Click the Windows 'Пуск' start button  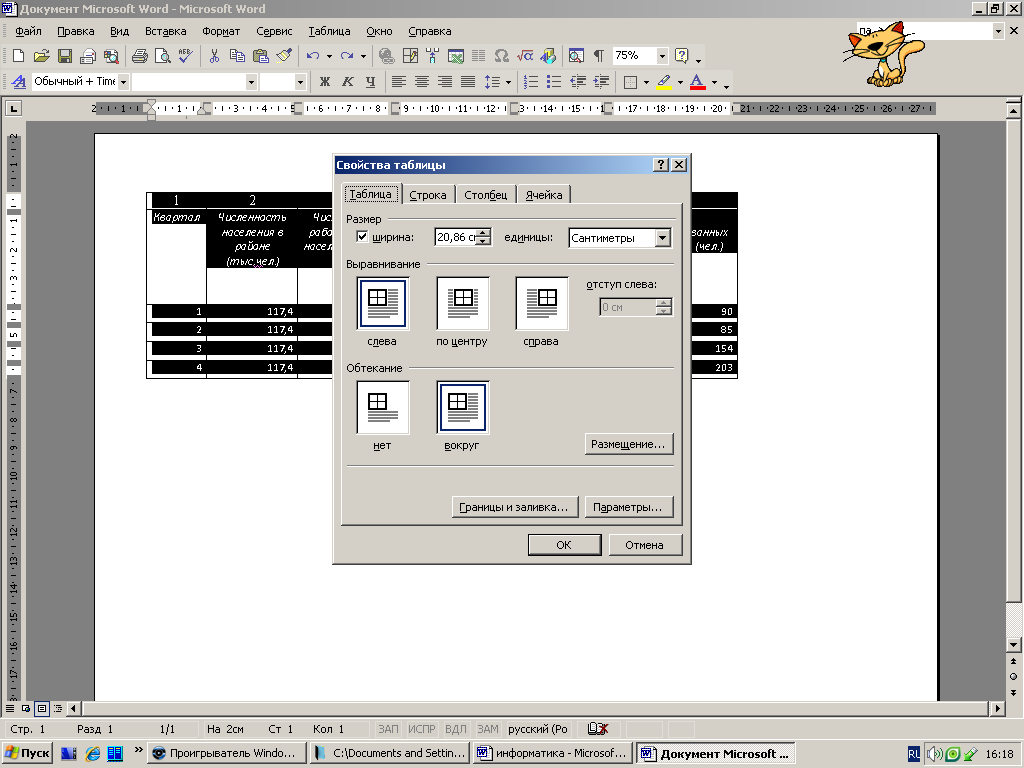tap(28, 753)
